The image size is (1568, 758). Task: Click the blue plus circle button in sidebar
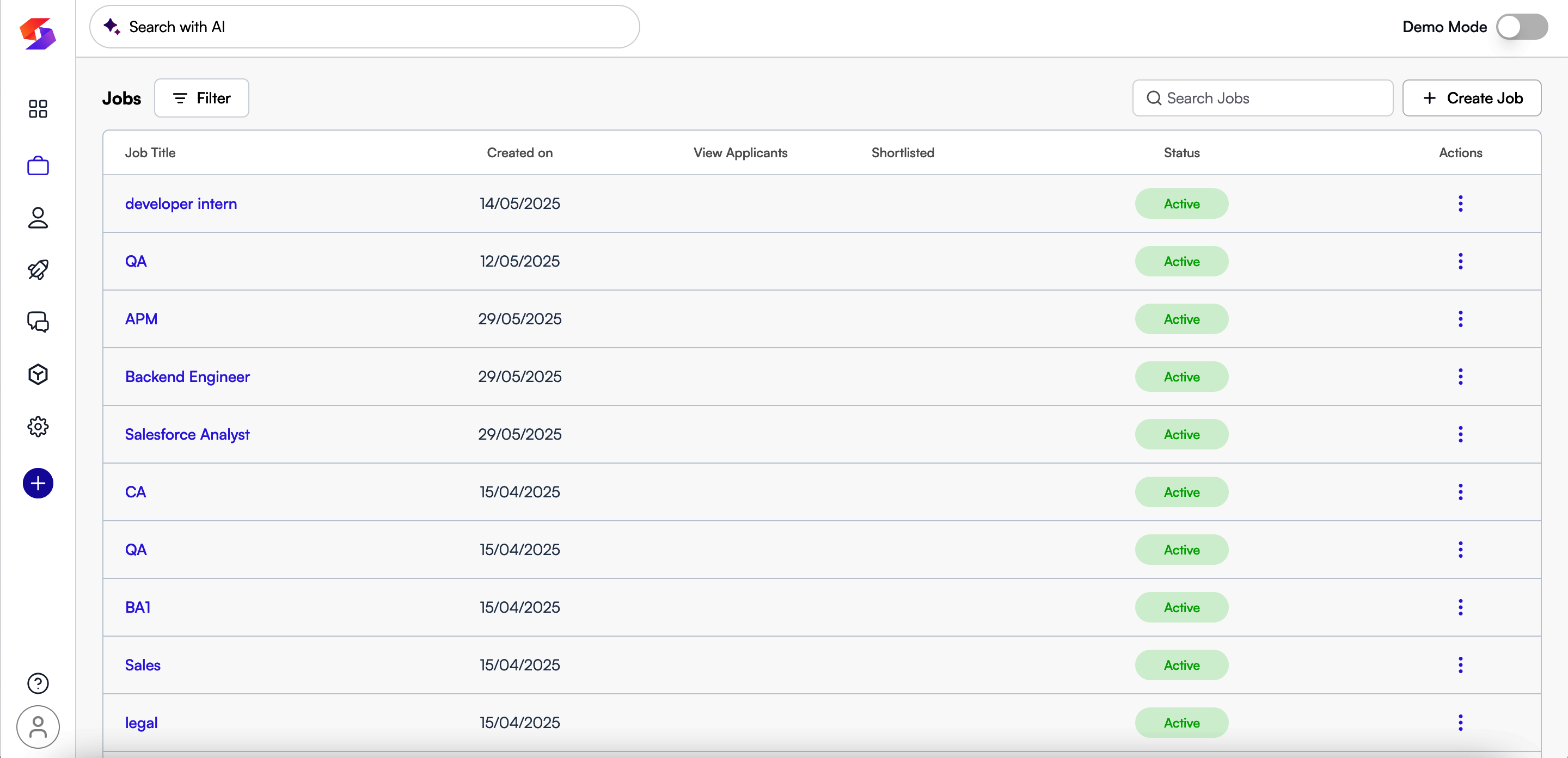(38, 483)
